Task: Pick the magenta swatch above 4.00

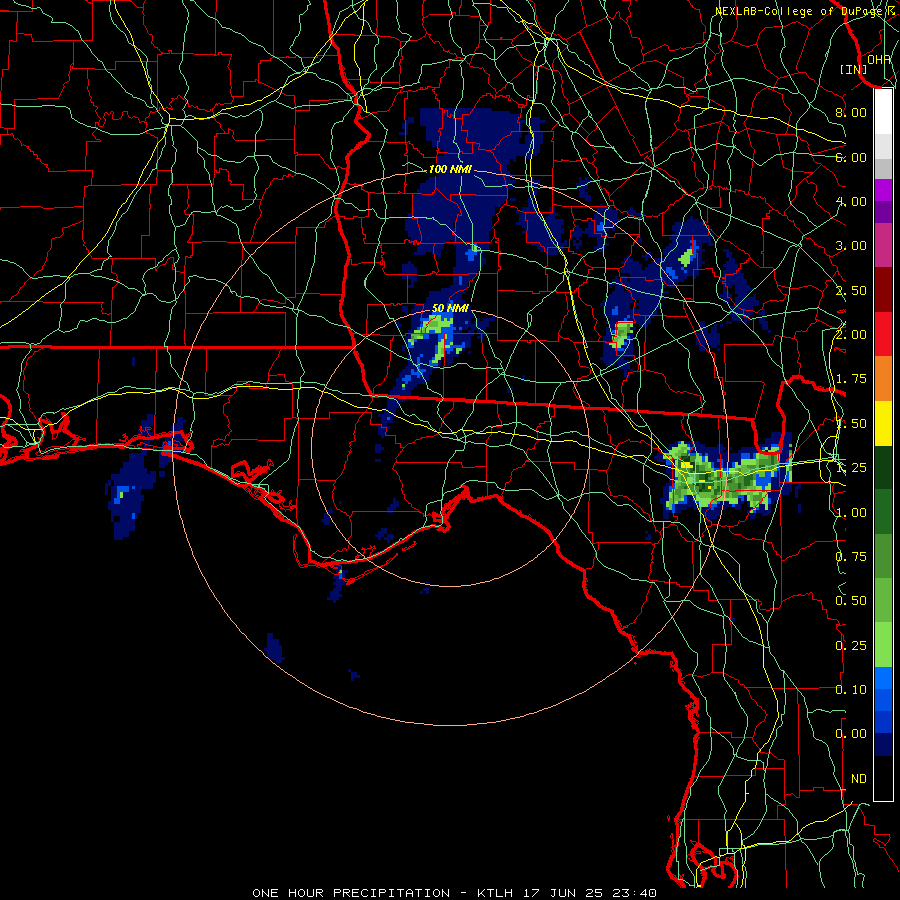Action: pos(883,190)
